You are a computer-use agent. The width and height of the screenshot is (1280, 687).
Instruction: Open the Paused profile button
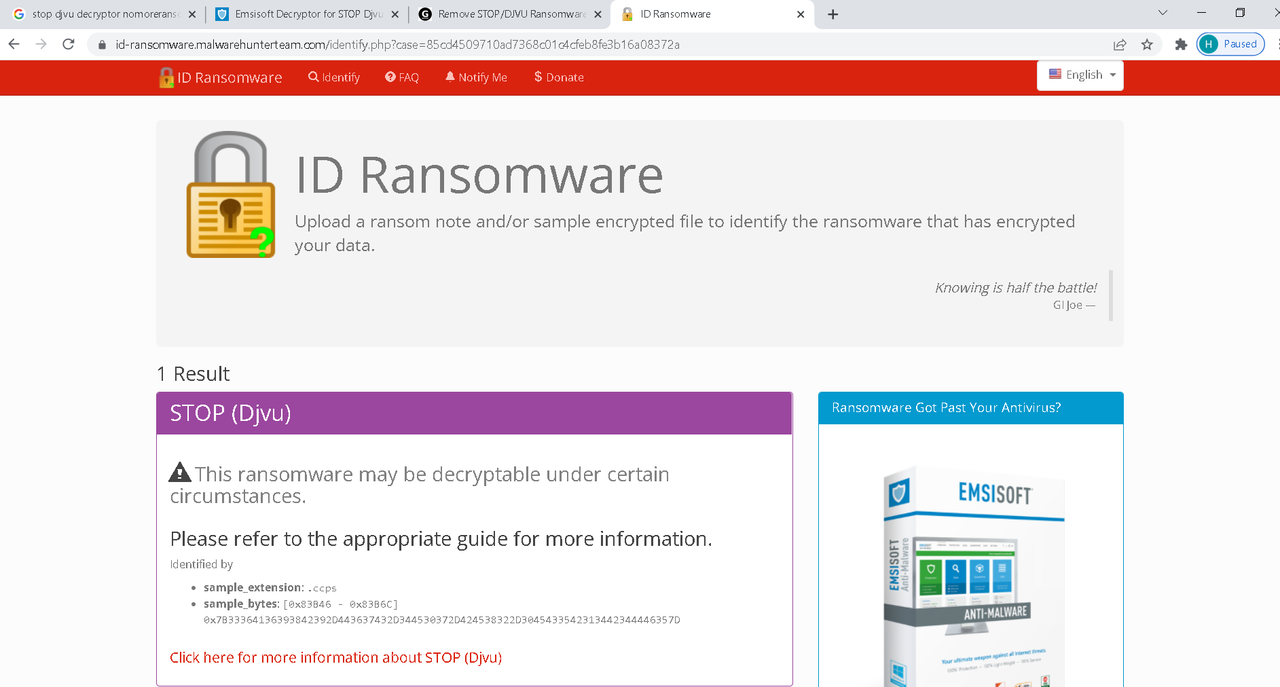click(x=1230, y=44)
